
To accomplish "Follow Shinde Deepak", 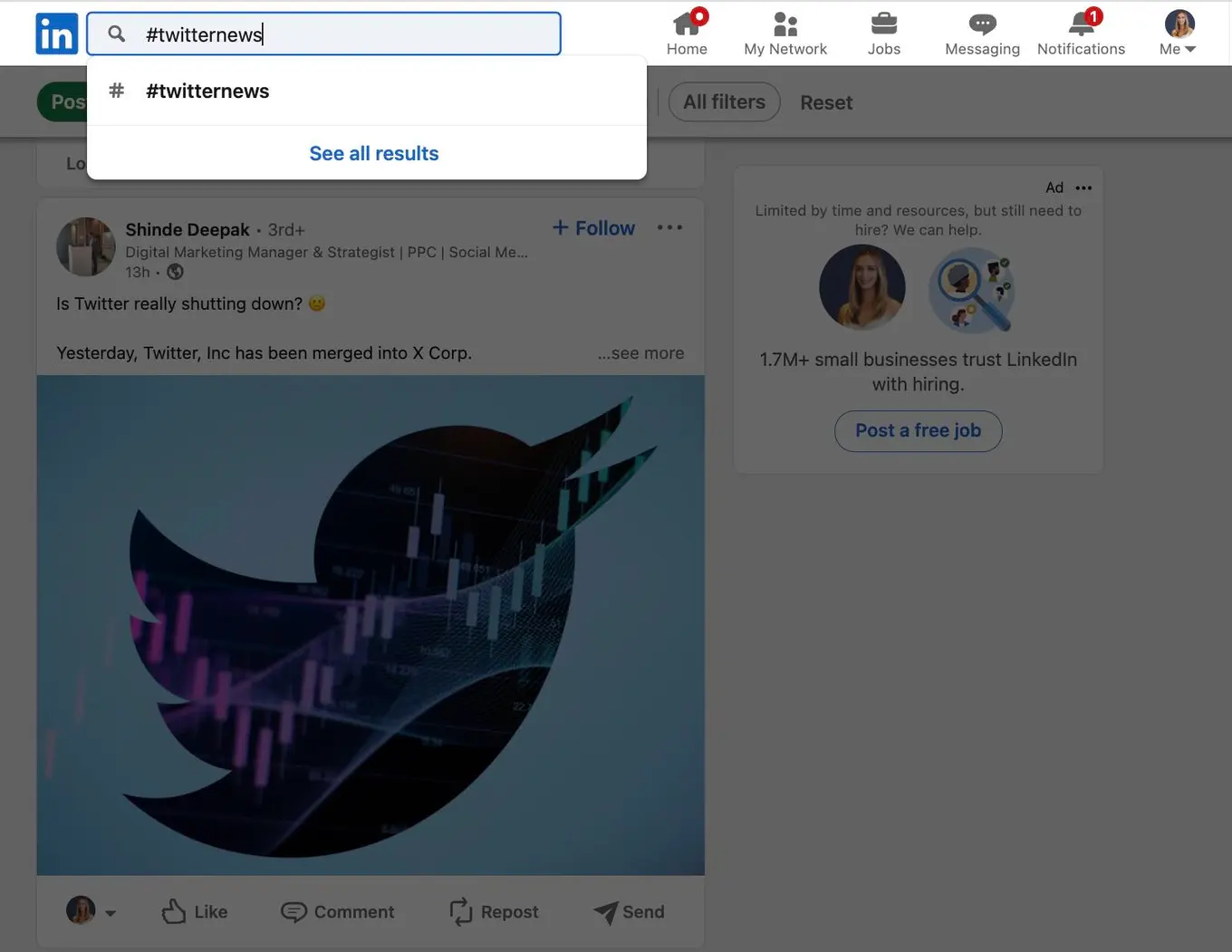I will click(594, 228).
